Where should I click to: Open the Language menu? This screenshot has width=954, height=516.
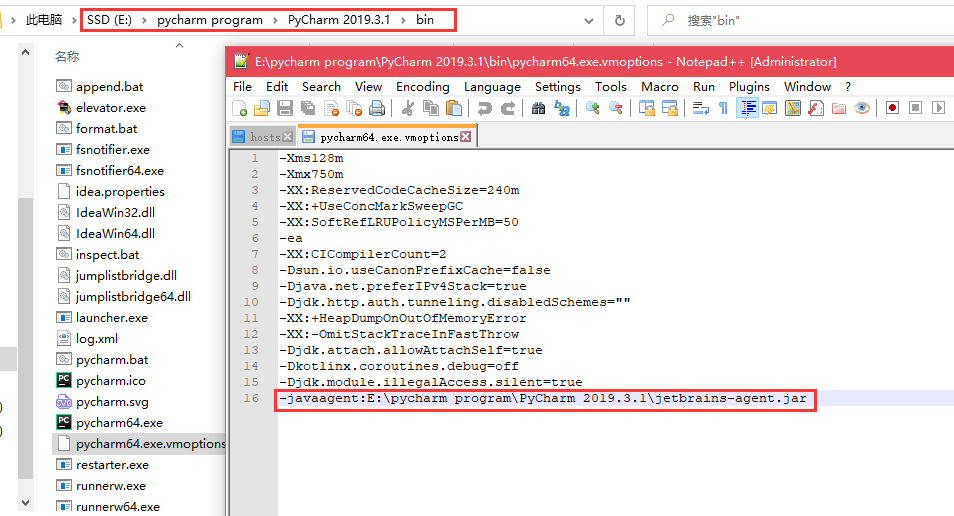492,86
